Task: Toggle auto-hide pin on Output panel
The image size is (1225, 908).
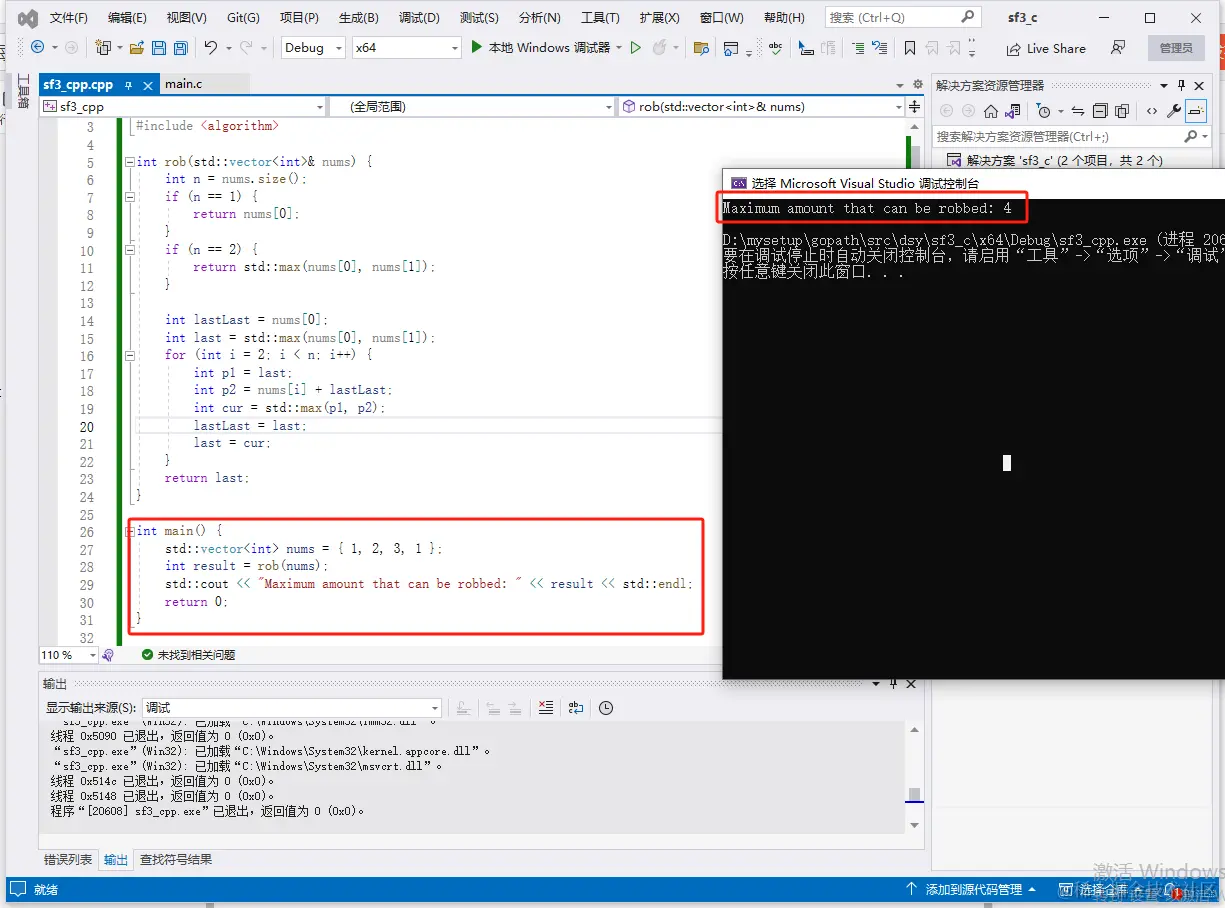Action: pyautogui.click(x=893, y=684)
